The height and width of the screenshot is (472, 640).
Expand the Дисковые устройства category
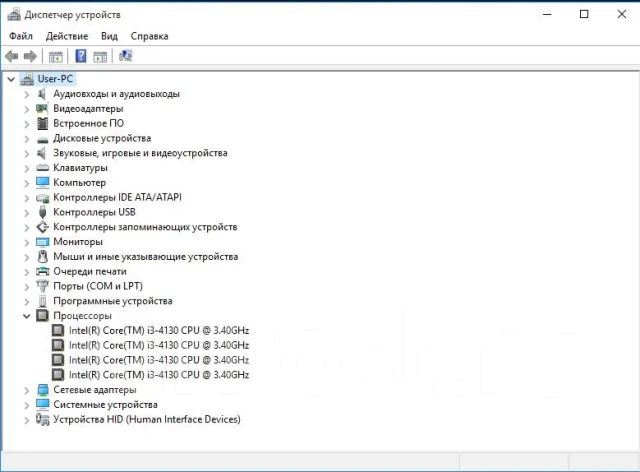[27, 139]
